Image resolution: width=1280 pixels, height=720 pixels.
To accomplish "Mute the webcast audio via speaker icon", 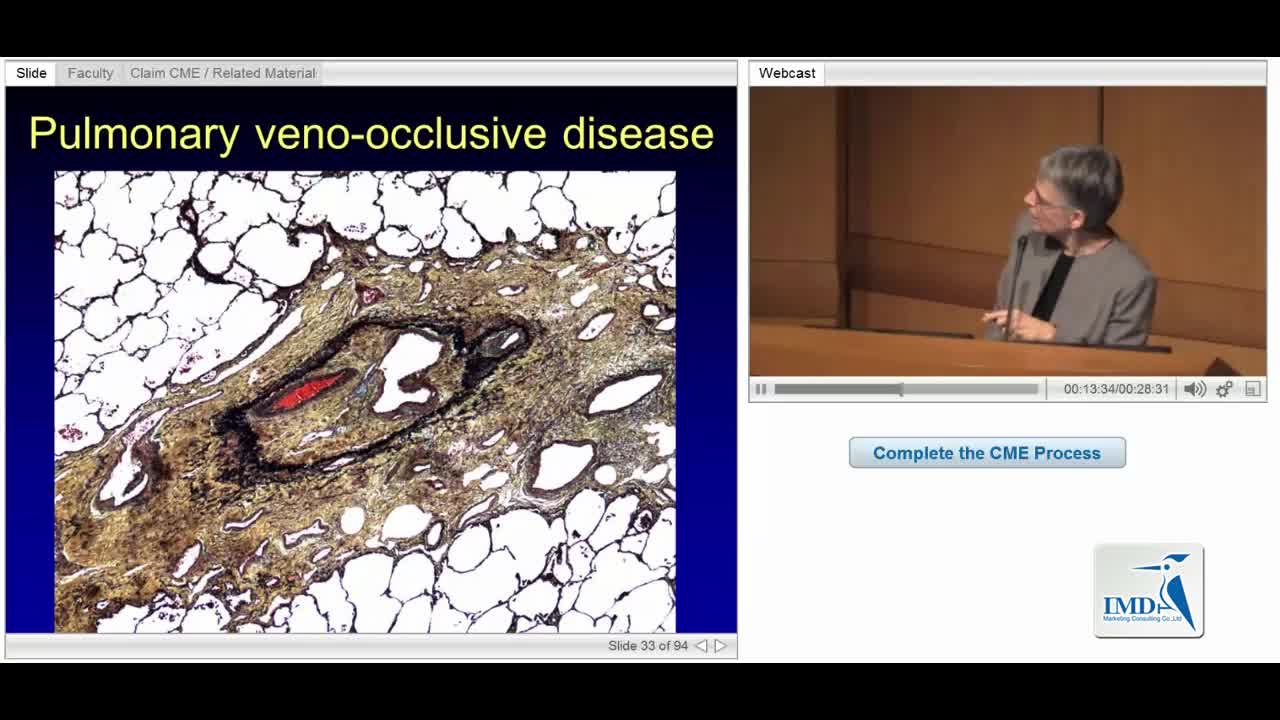I will (x=1194, y=389).
